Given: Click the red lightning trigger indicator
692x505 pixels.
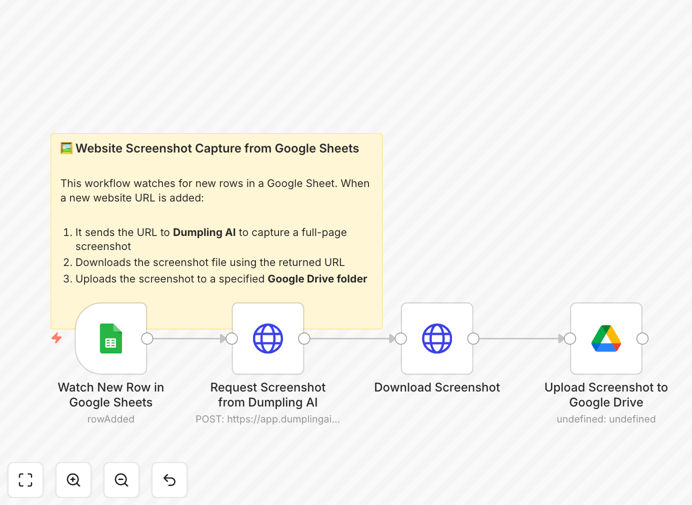Looking at the screenshot, I should pos(56,338).
